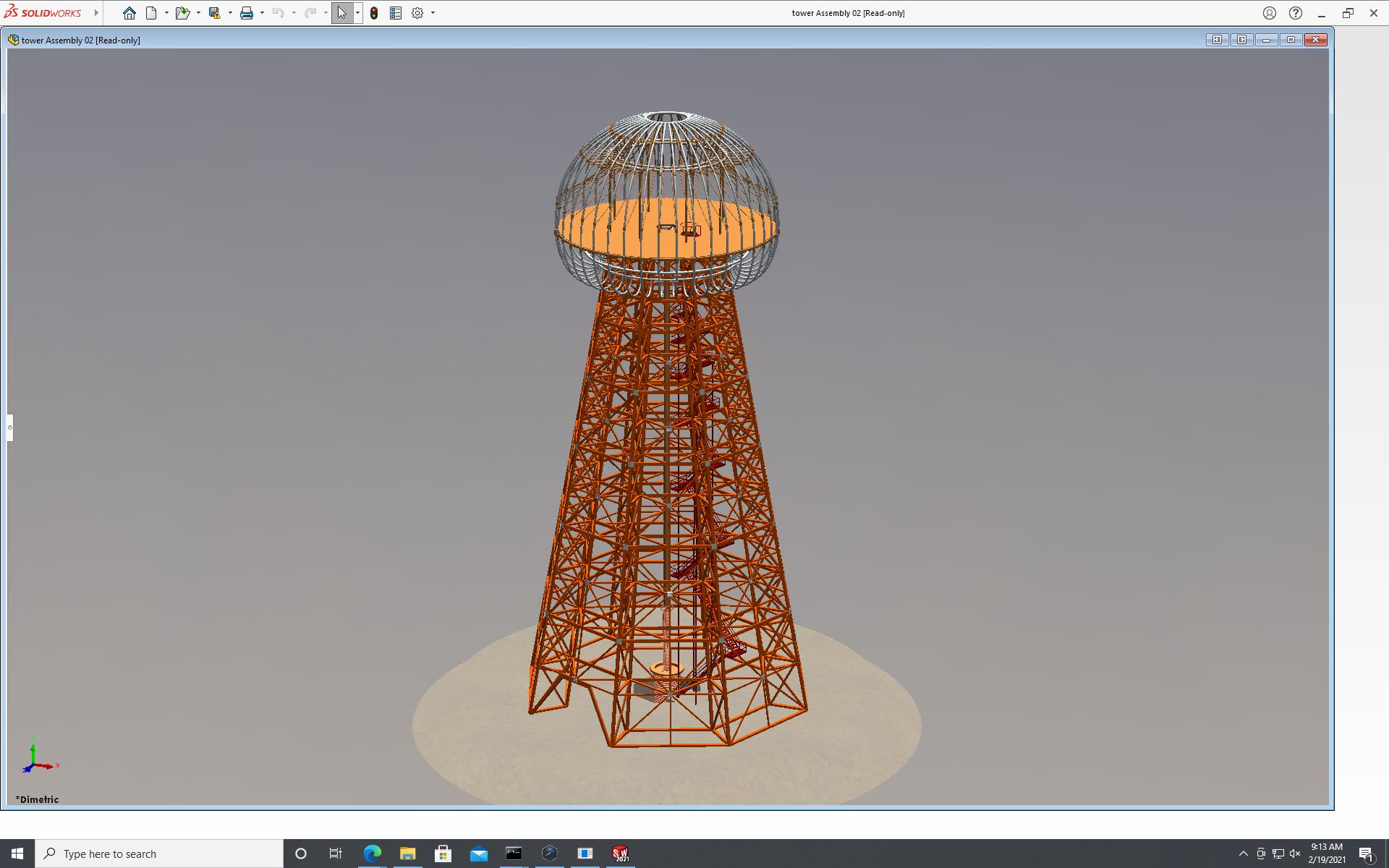Viewport: 1389px width, 868px height.
Task: Open the Options gear icon
Action: [x=417, y=13]
